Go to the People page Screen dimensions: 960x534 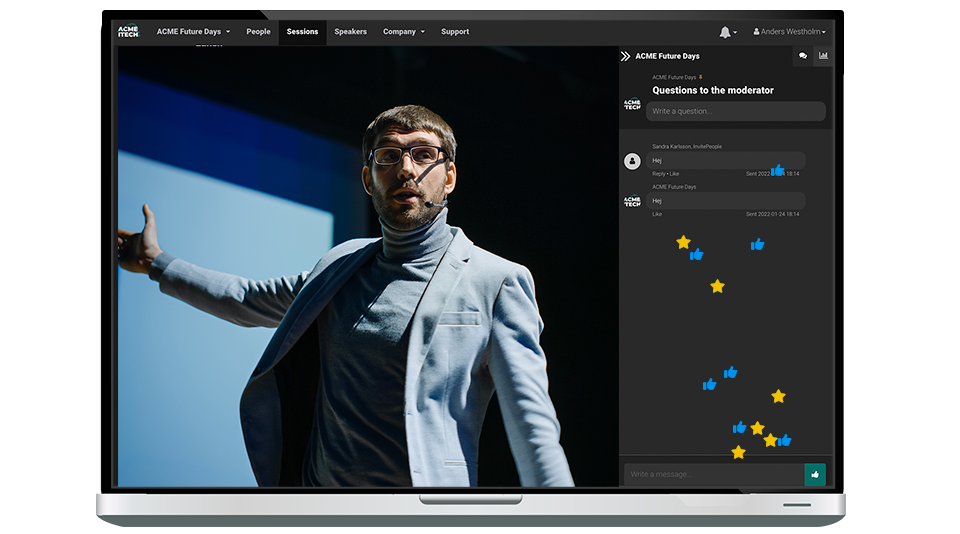(x=258, y=32)
